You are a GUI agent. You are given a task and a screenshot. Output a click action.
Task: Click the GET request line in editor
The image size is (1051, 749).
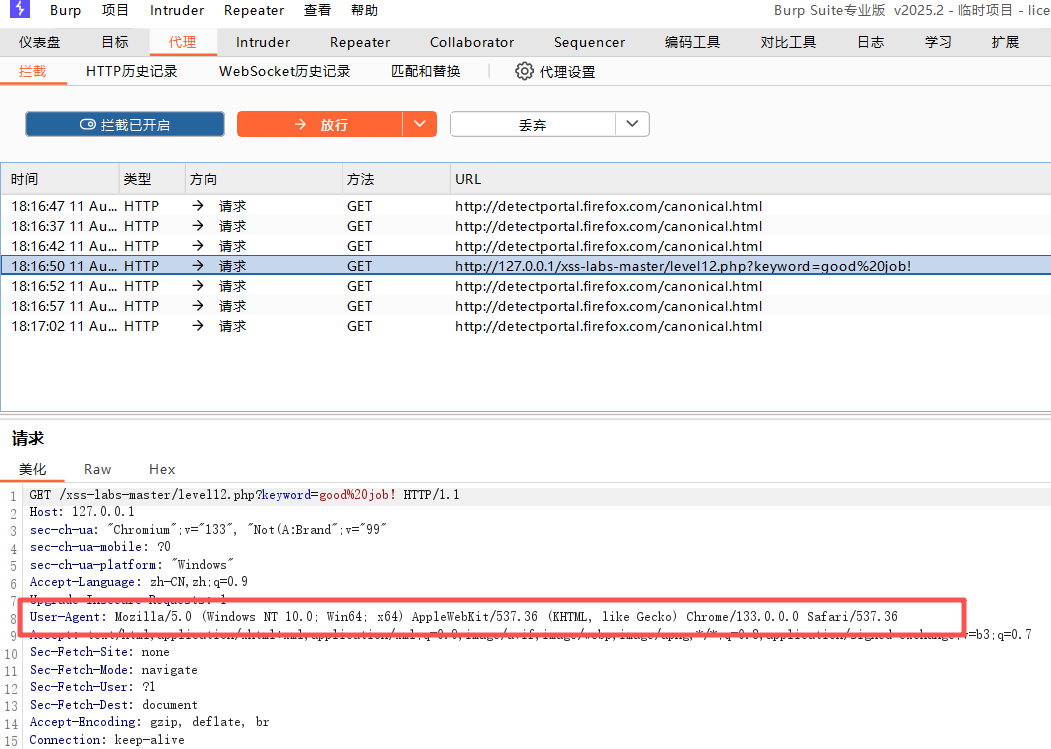[x=244, y=495]
